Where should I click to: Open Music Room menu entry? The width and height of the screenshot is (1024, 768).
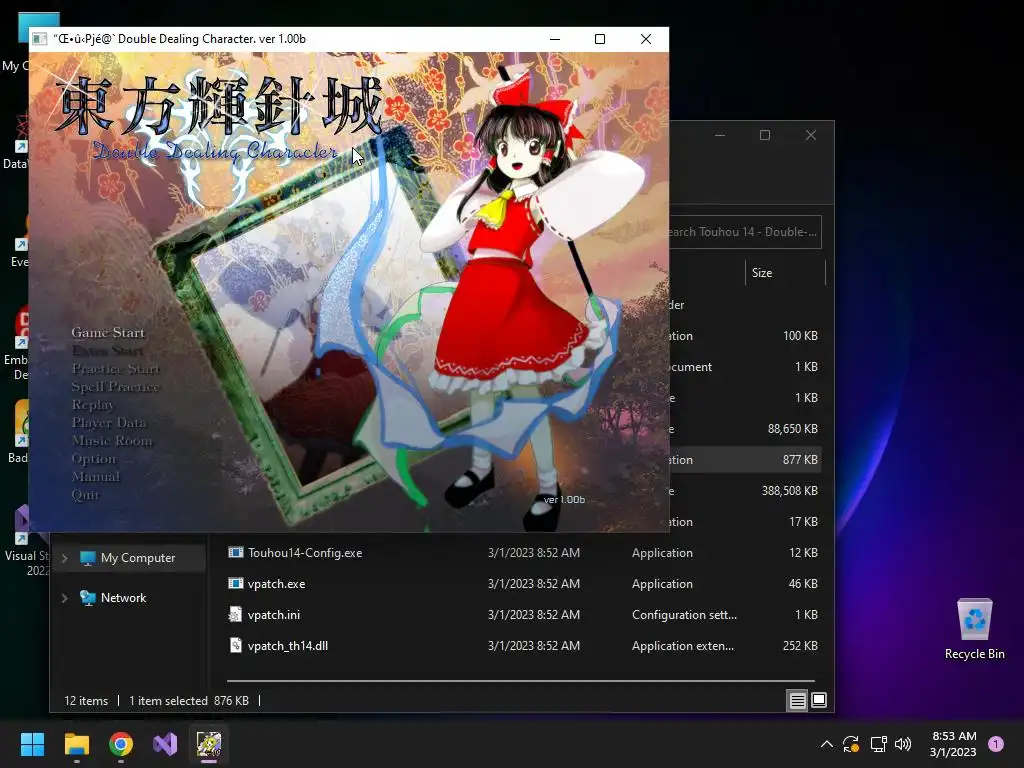tap(112, 441)
